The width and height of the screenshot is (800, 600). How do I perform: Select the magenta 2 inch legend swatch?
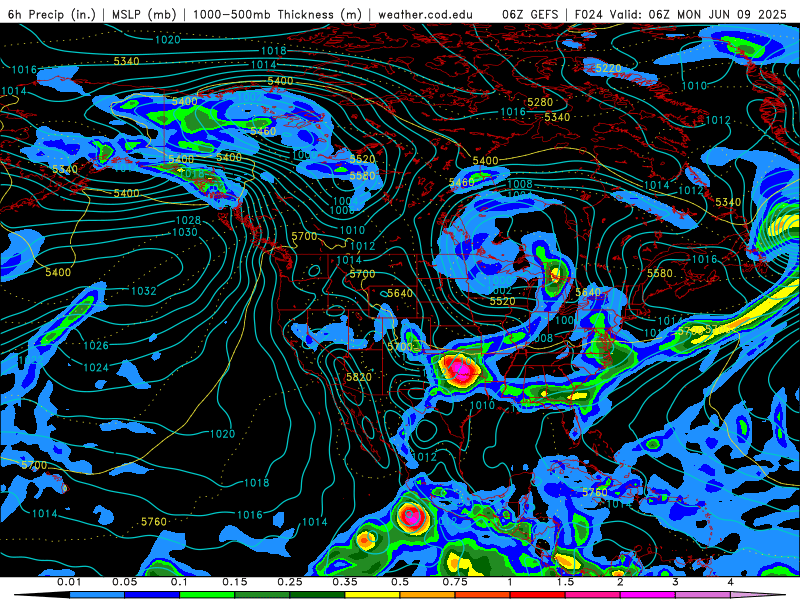648,595
